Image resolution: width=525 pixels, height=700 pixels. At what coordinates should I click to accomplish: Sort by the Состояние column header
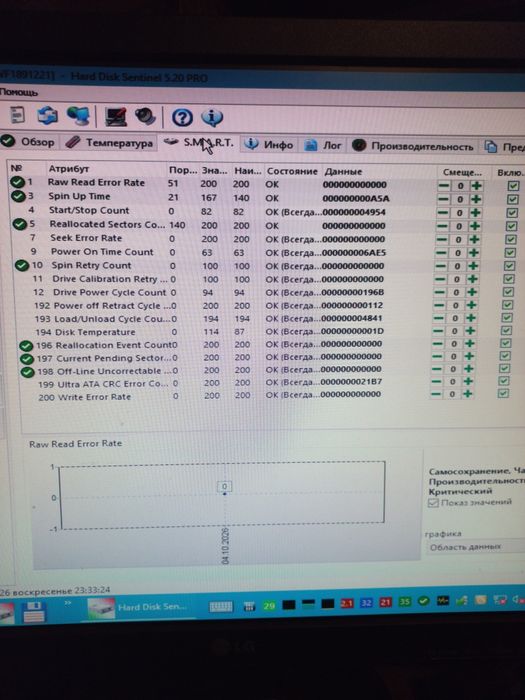[292, 171]
